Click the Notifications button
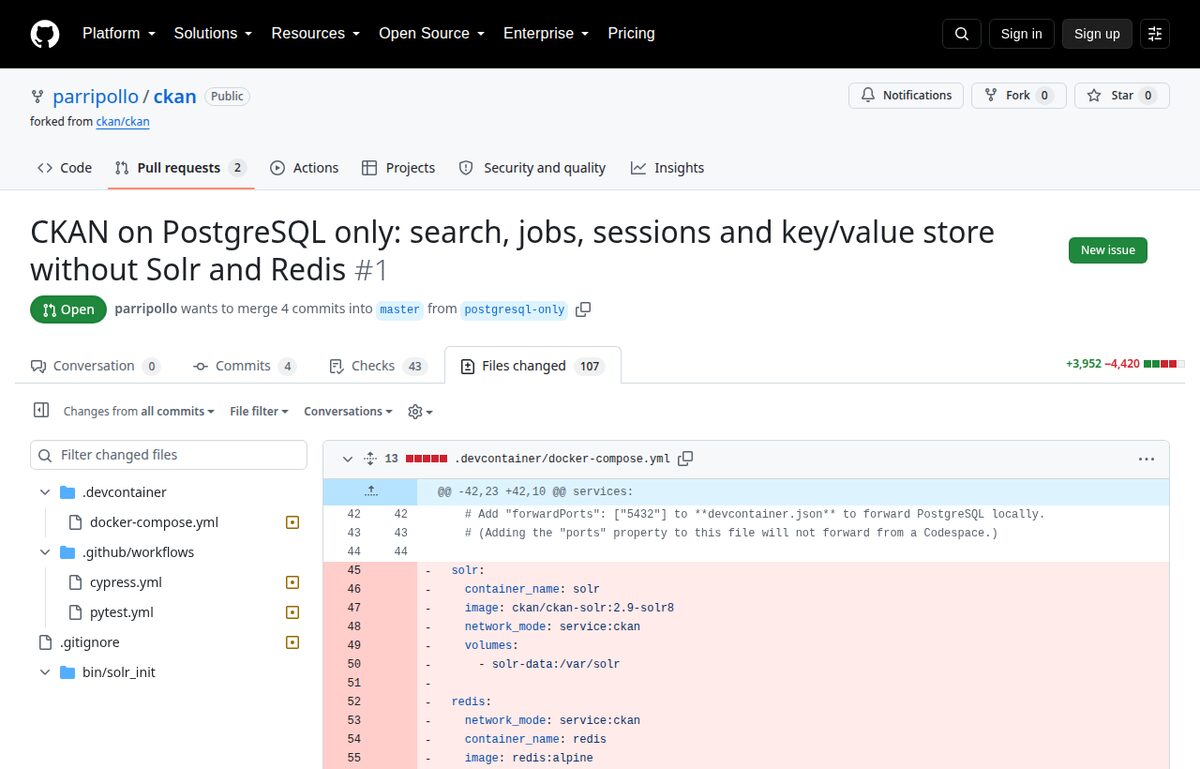The image size is (1200, 769). (x=906, y=95)
